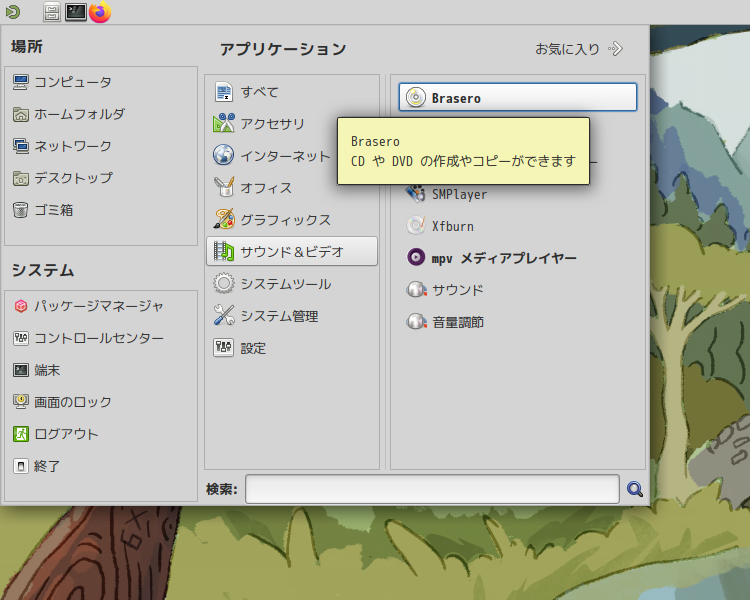Open パッケージマネージャ icon
The width and height of the screenshot is (750, 600).
pyautogui.click(x=21, y=306)
